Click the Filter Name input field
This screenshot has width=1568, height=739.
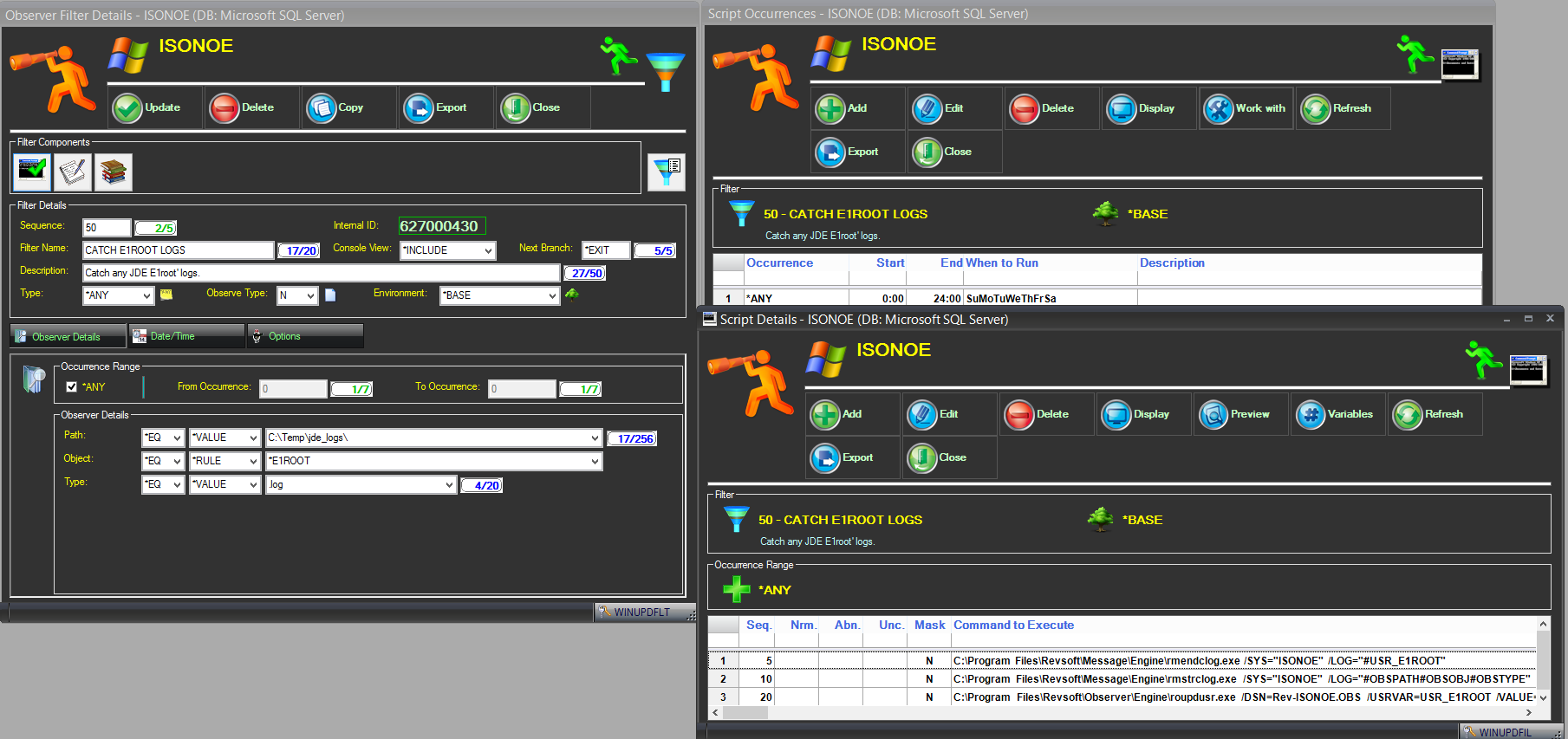(x=178, y=250)
